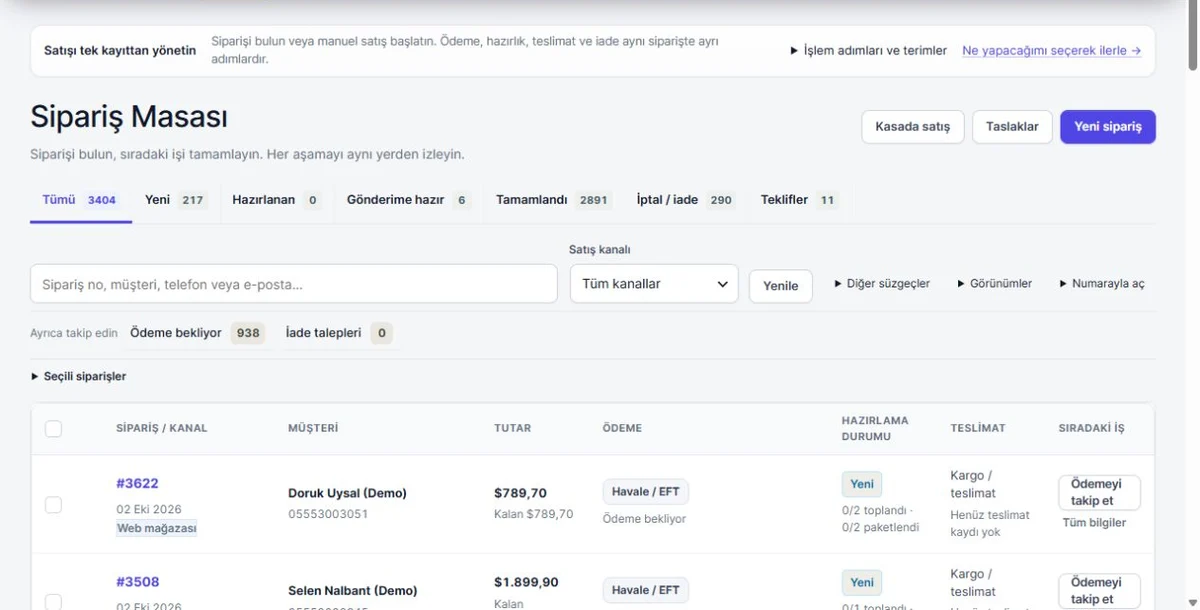Screen dimensions: 1200x610
Task: Expand İşlem adımları ve terimler
Action: 869,50
